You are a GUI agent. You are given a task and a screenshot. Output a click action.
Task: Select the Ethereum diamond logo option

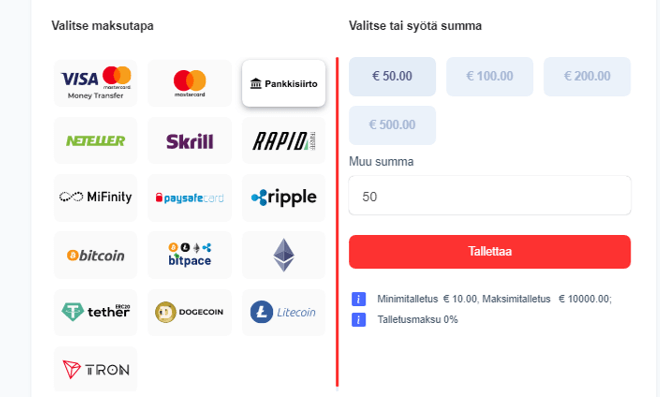[x=284, y=255]
